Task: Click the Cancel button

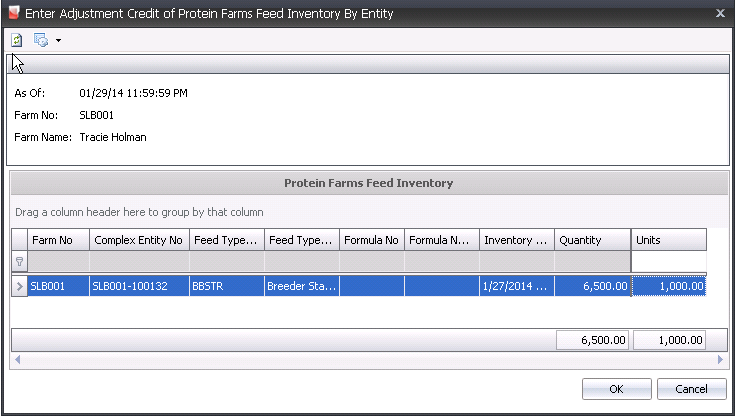Action: point(691,389)
